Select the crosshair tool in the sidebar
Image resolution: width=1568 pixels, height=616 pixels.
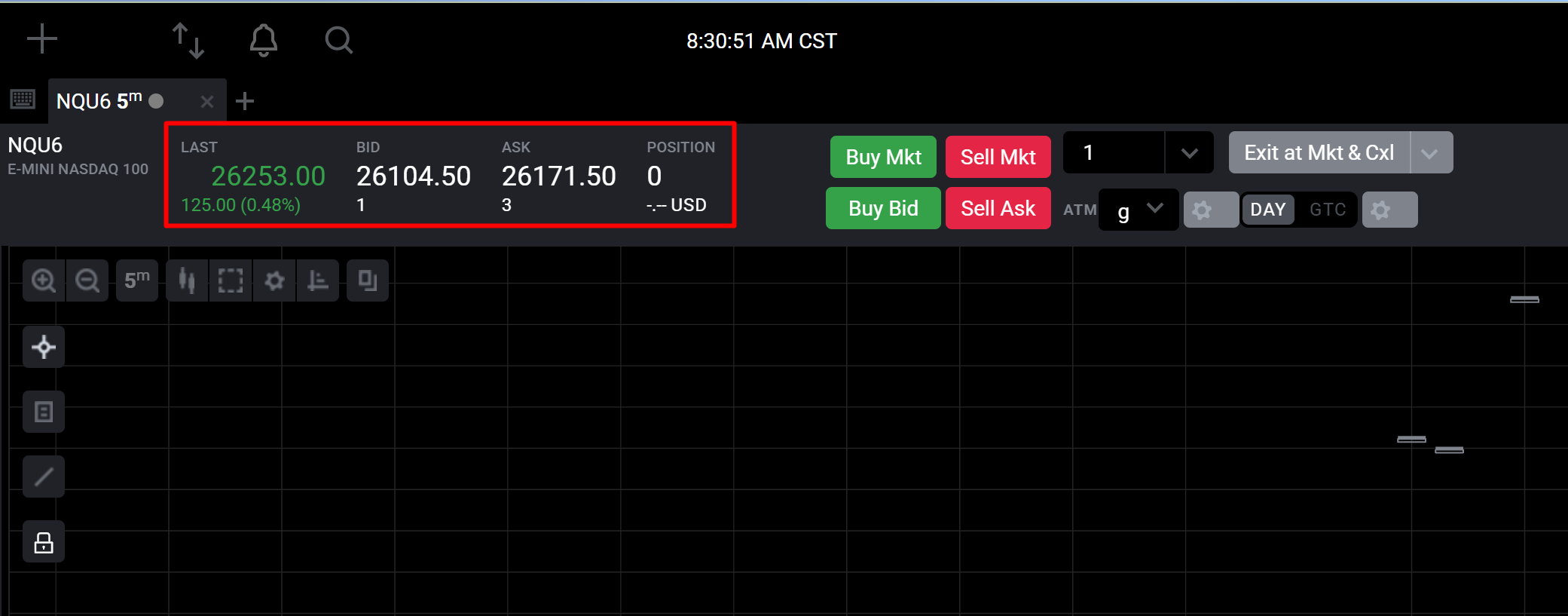point(43,347)
